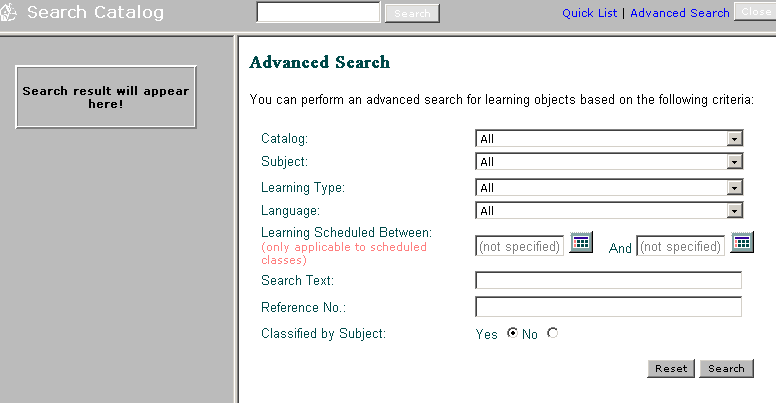Click into the Search Text field
The image size is (776, 403).
click(x=608, y=281)
